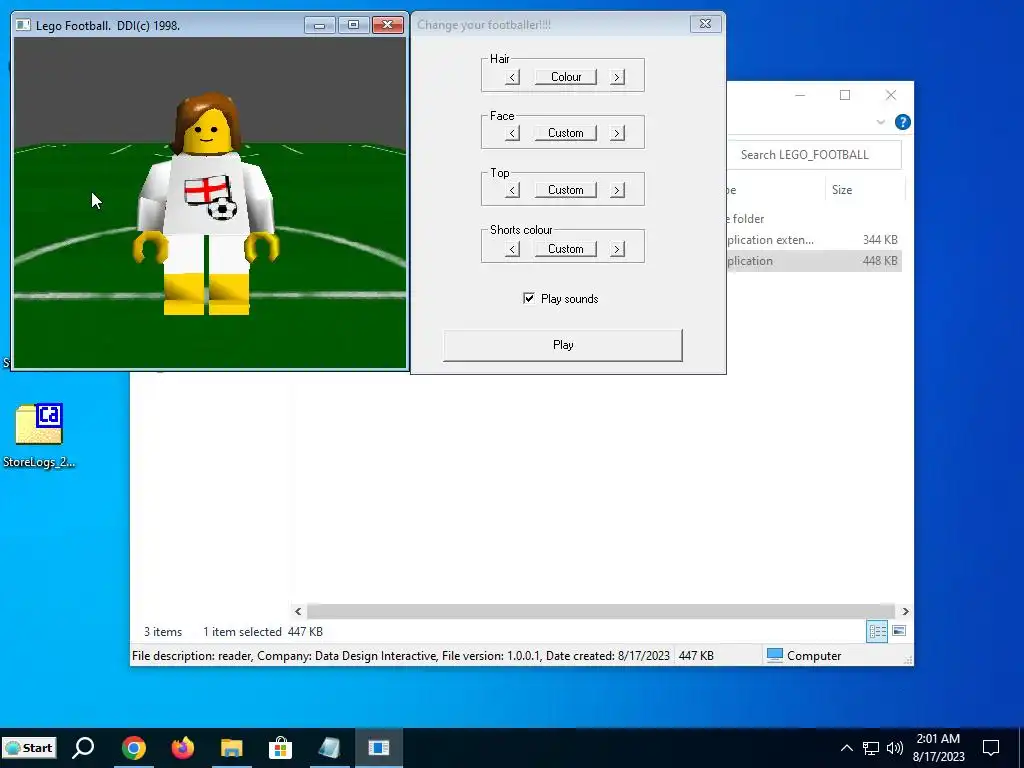Maximize the File Explorer window
This screenshot has width=1024, height=768.
[x=845, y=95]
